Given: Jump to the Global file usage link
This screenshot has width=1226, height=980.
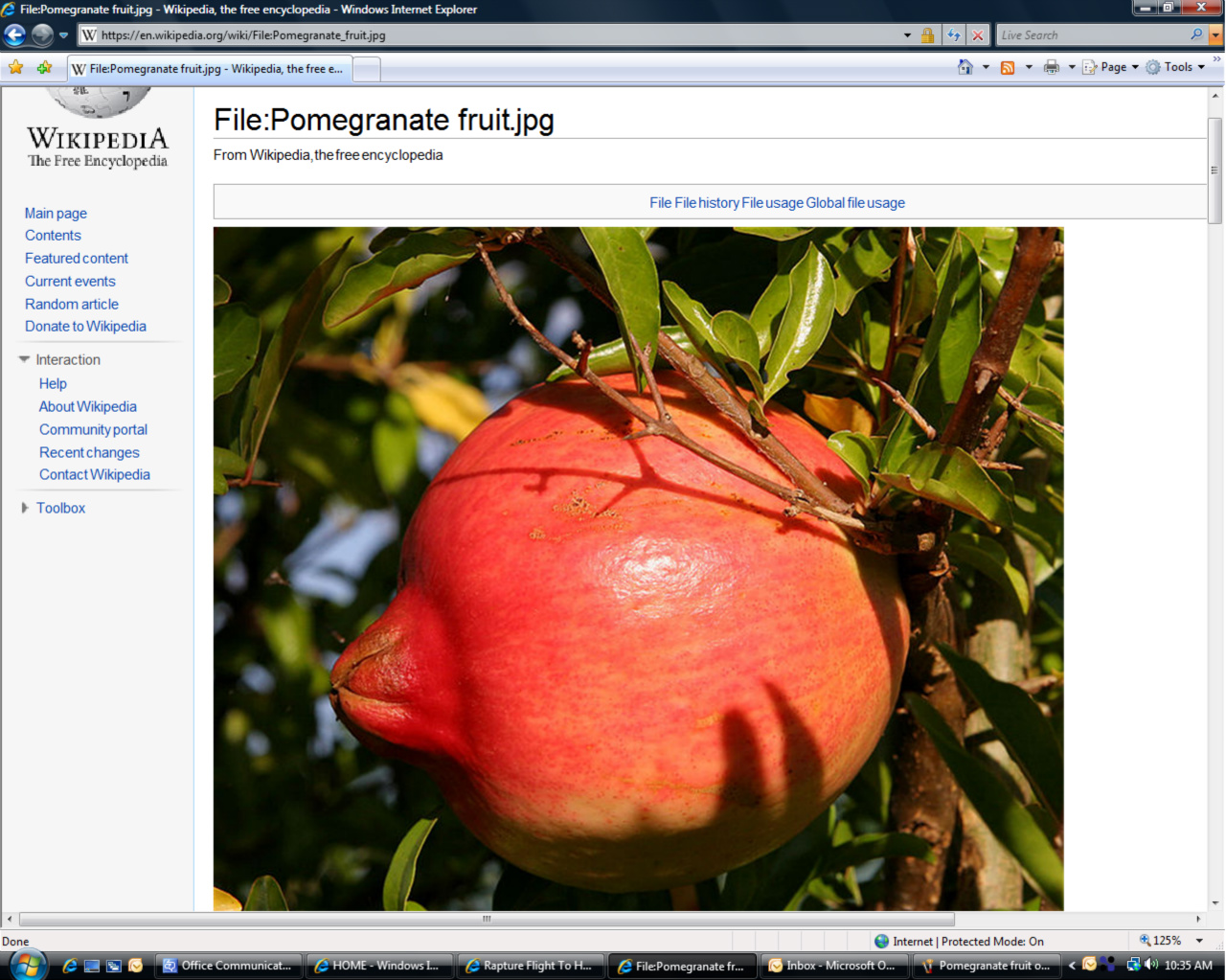Looking at the screenshot, I should 855,203.
